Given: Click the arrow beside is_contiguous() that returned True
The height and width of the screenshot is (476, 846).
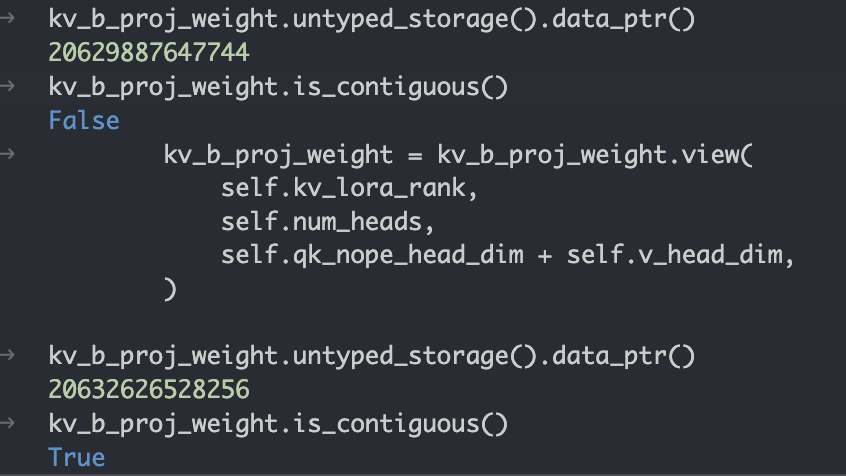Looking at the screenshot, I should [x=7, y=423].
